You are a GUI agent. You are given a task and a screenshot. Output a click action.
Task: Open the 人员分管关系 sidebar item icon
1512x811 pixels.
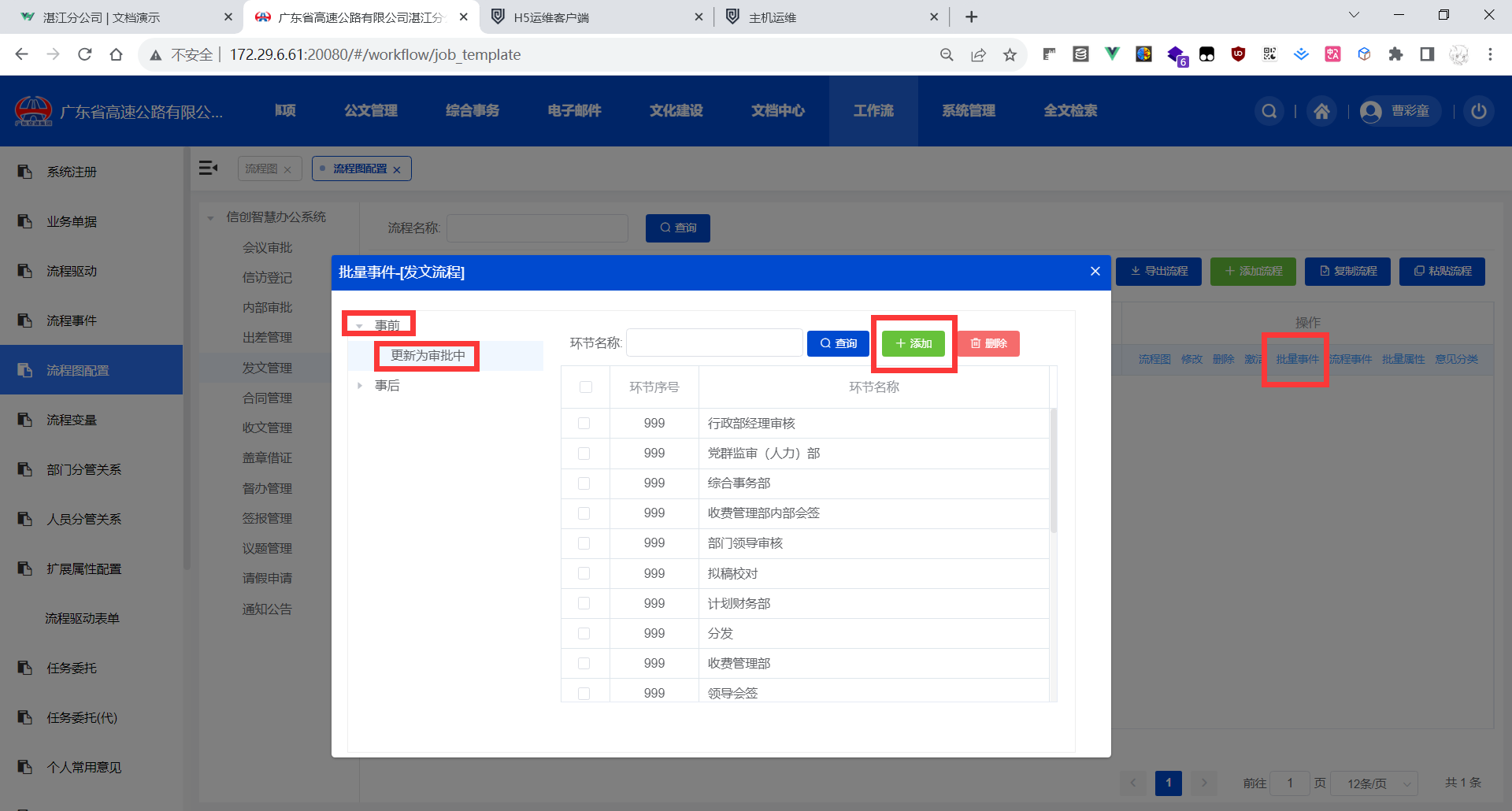(25, 519)
